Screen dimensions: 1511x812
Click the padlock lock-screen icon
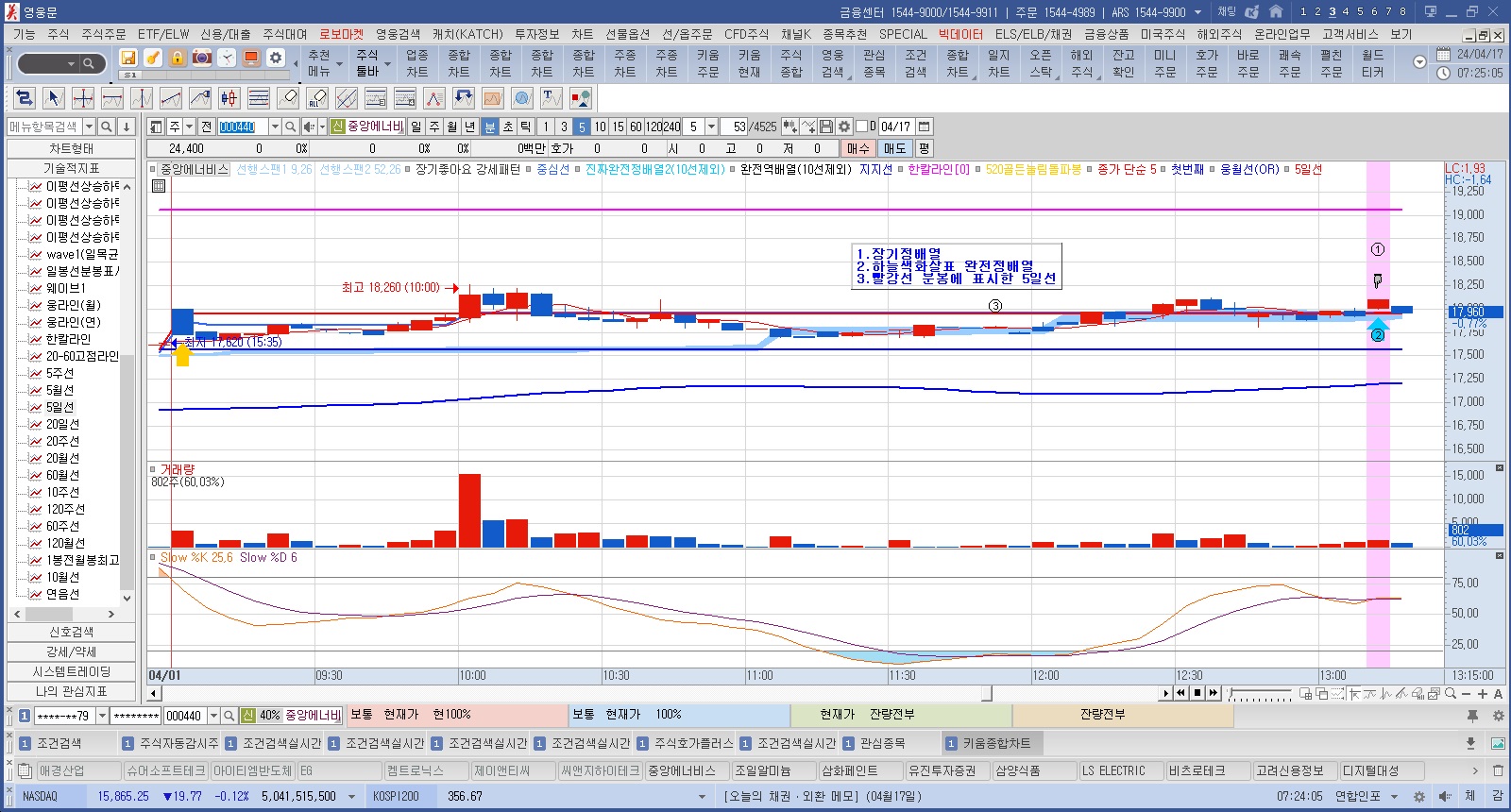(178, 58)
